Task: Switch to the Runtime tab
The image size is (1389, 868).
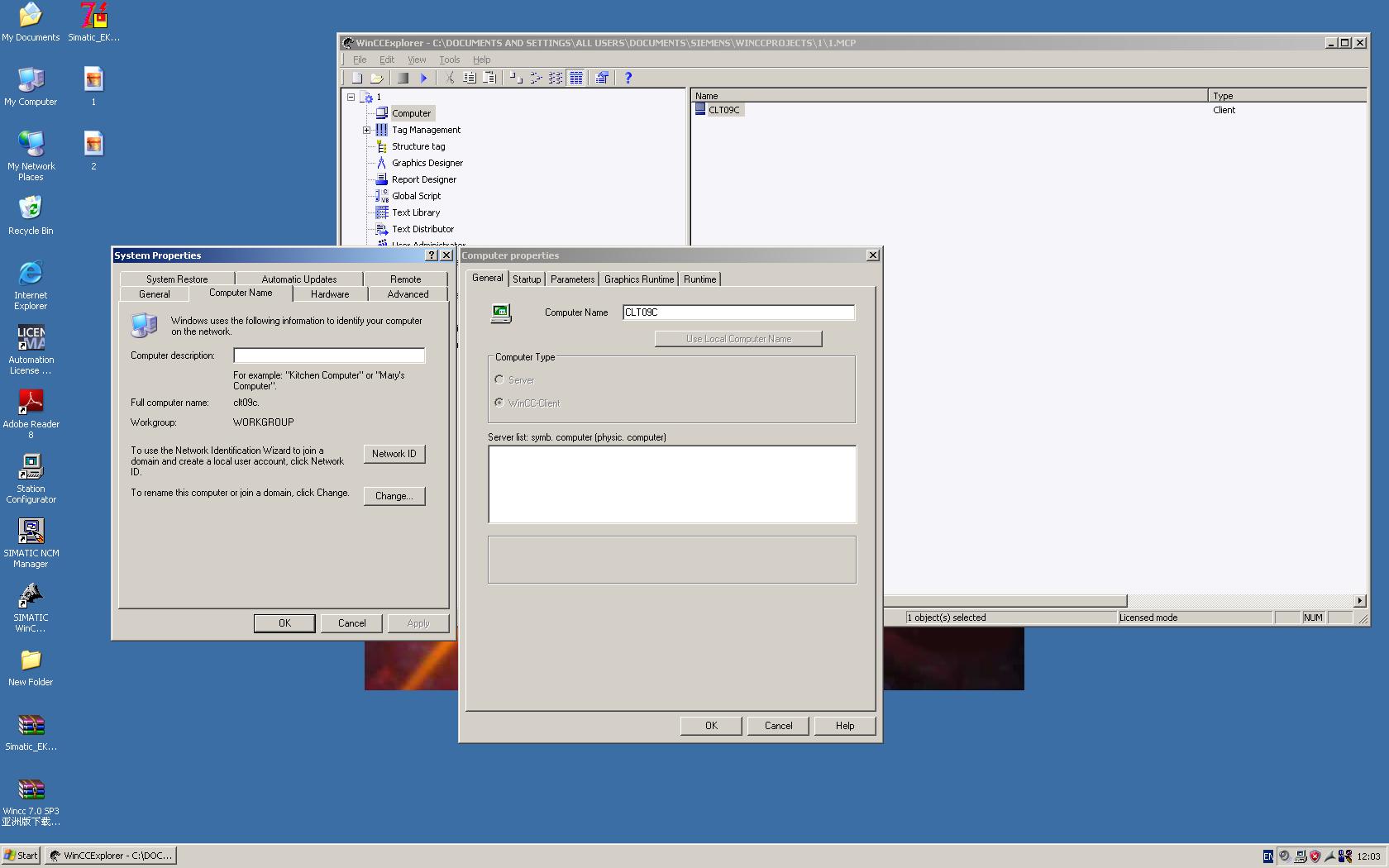Action: point(699,279)
